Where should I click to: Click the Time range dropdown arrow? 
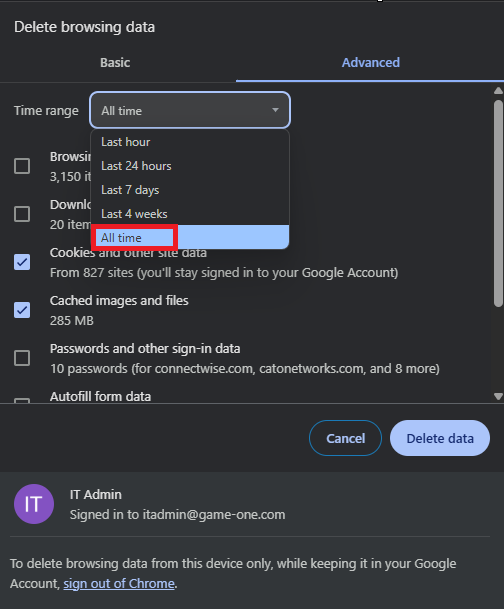275,110
